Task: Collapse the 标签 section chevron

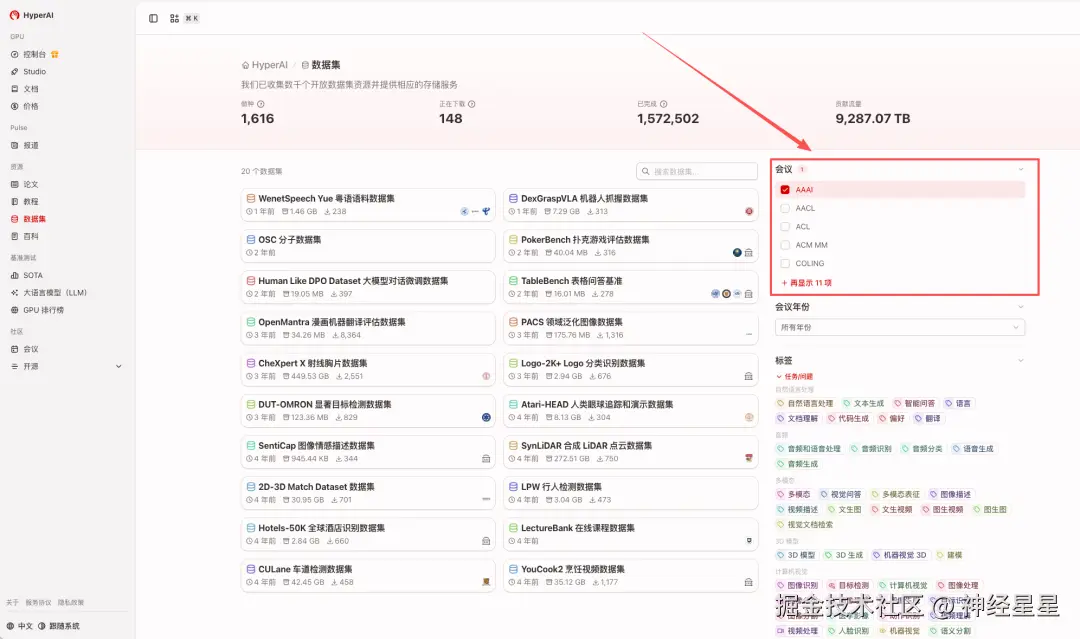Action: [1021, 361]
